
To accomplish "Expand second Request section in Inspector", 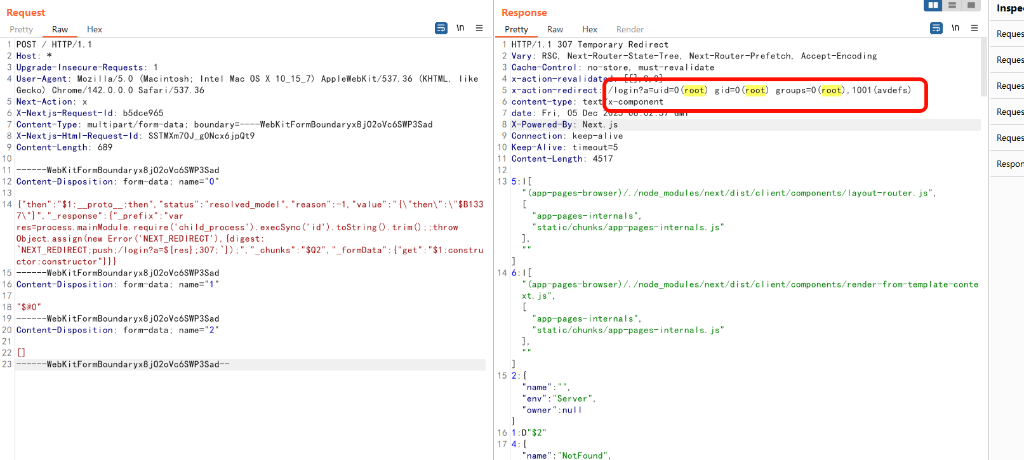I will (1009, 60).
